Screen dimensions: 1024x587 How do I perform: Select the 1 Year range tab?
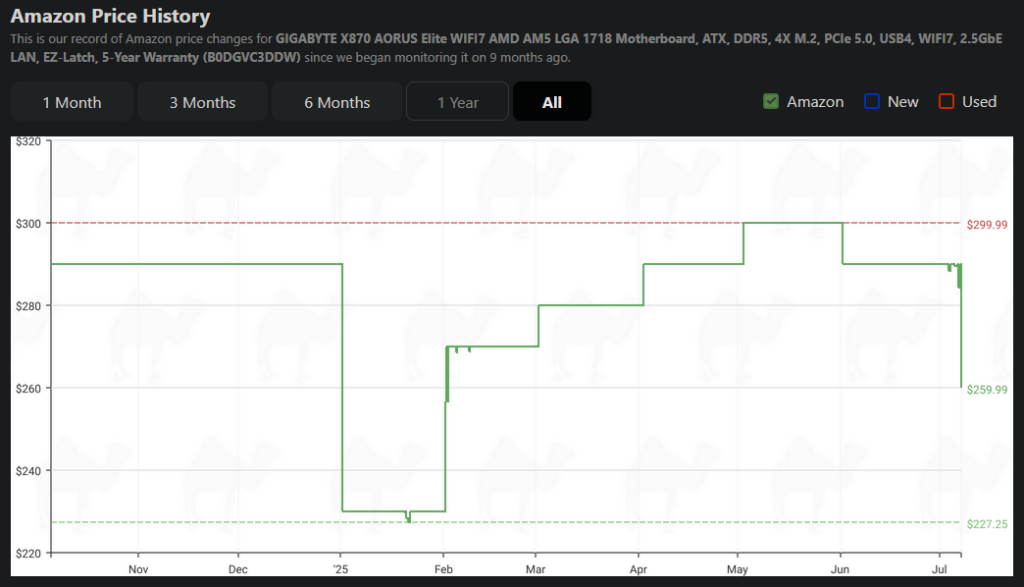[457, 102]
